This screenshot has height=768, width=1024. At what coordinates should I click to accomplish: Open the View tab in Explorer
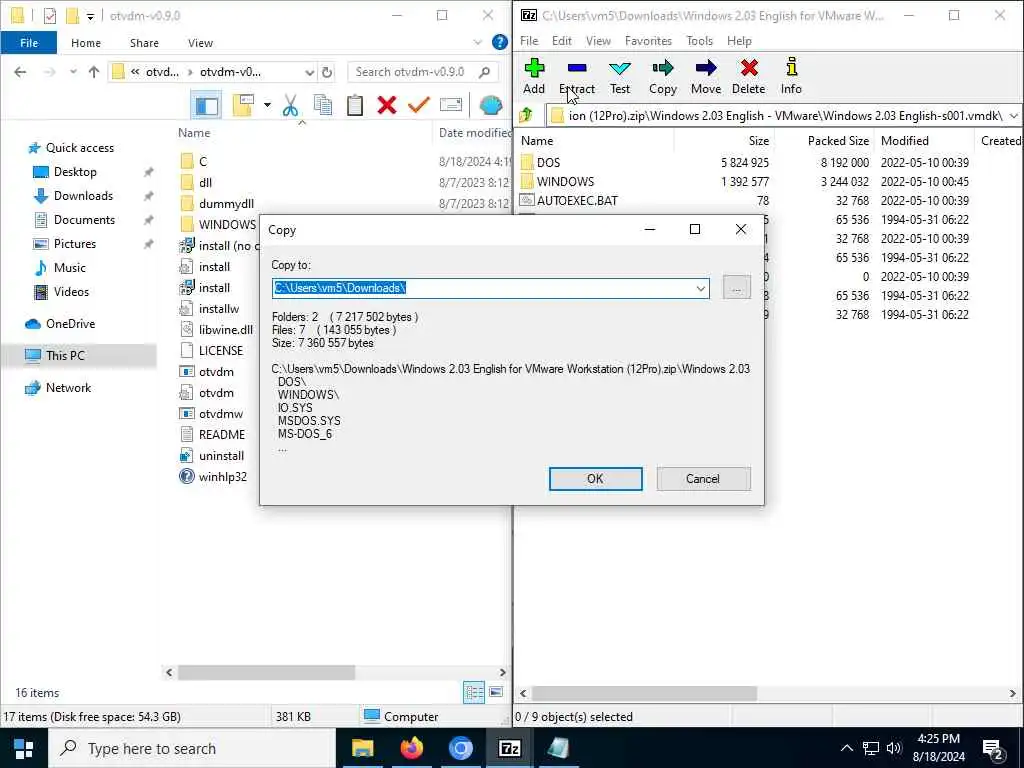(200, 43)
